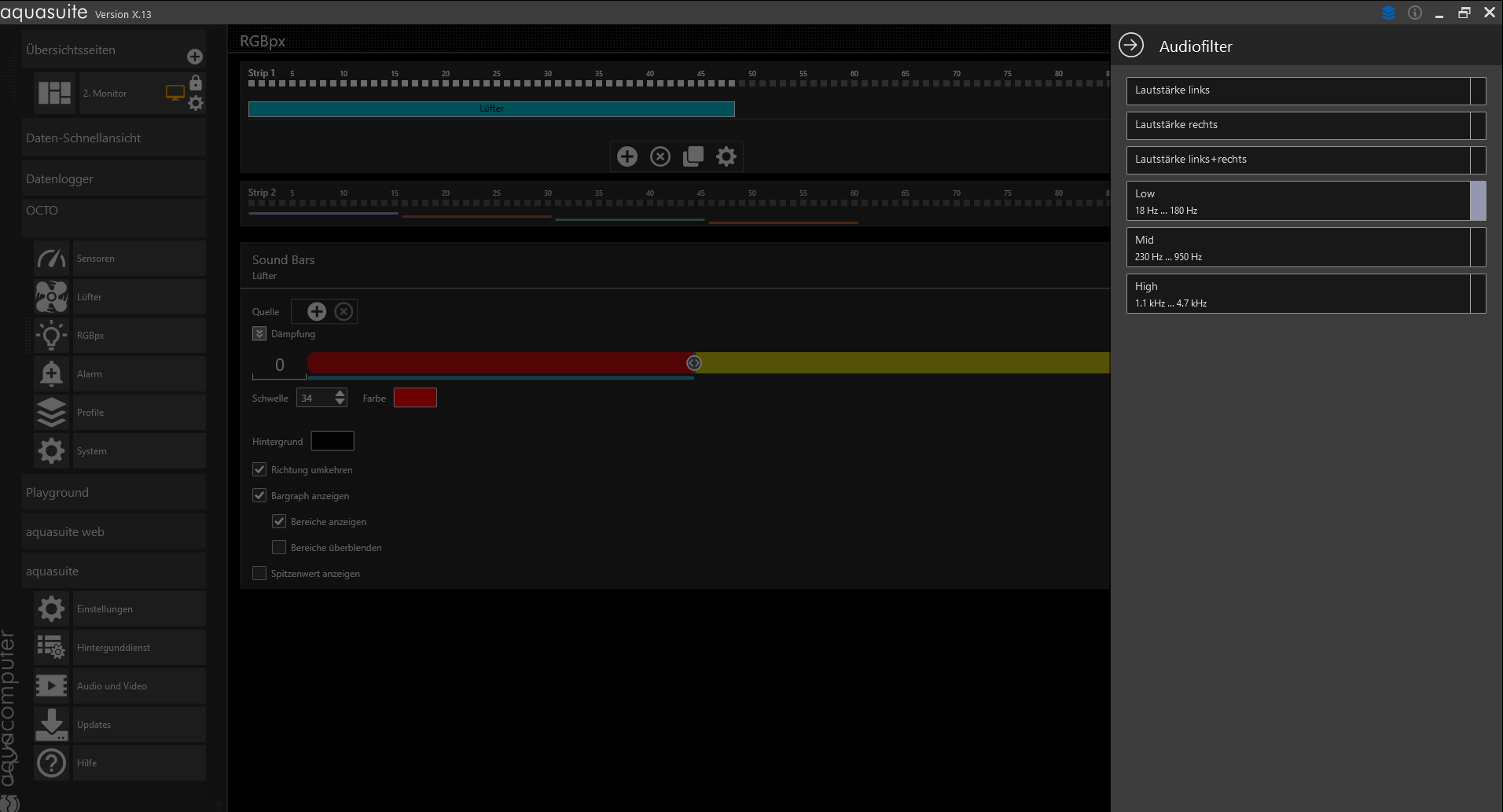Add a new overview page with the plus icon
The image size is (1503, 812).
coord(195,57)
